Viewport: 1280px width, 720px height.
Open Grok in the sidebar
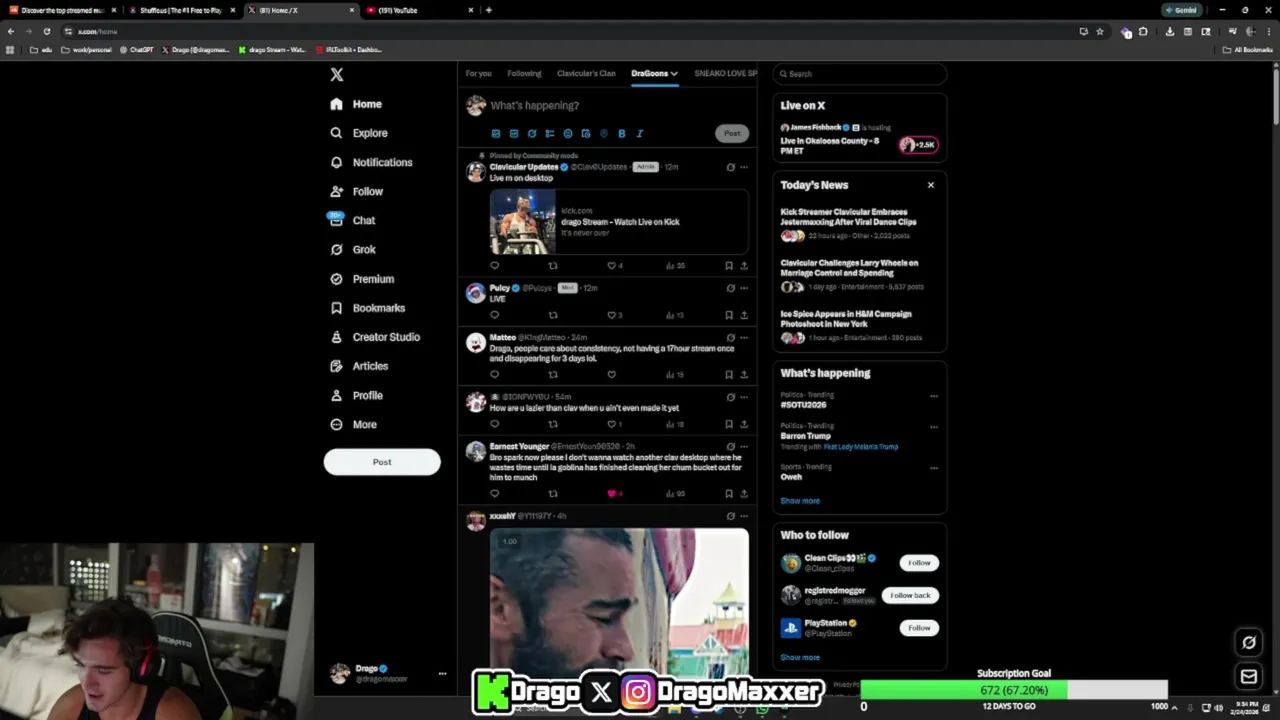pyautogui.click(x=353, y=249)
